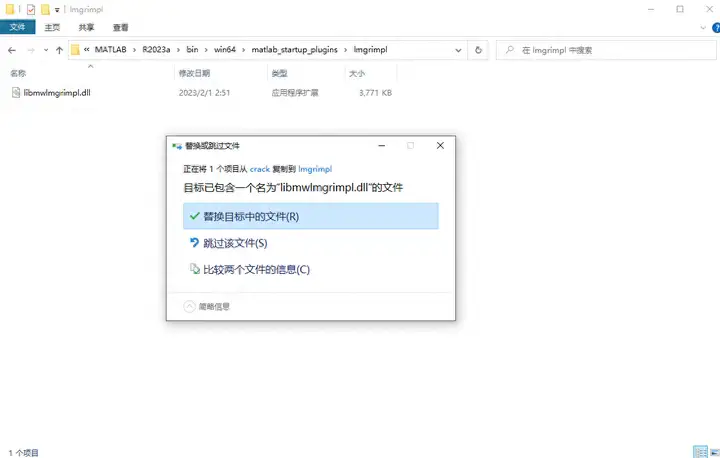The image size is (720, 458).
Task: Refresh the lmgrimpl folder view
Action: coord(478,50)
